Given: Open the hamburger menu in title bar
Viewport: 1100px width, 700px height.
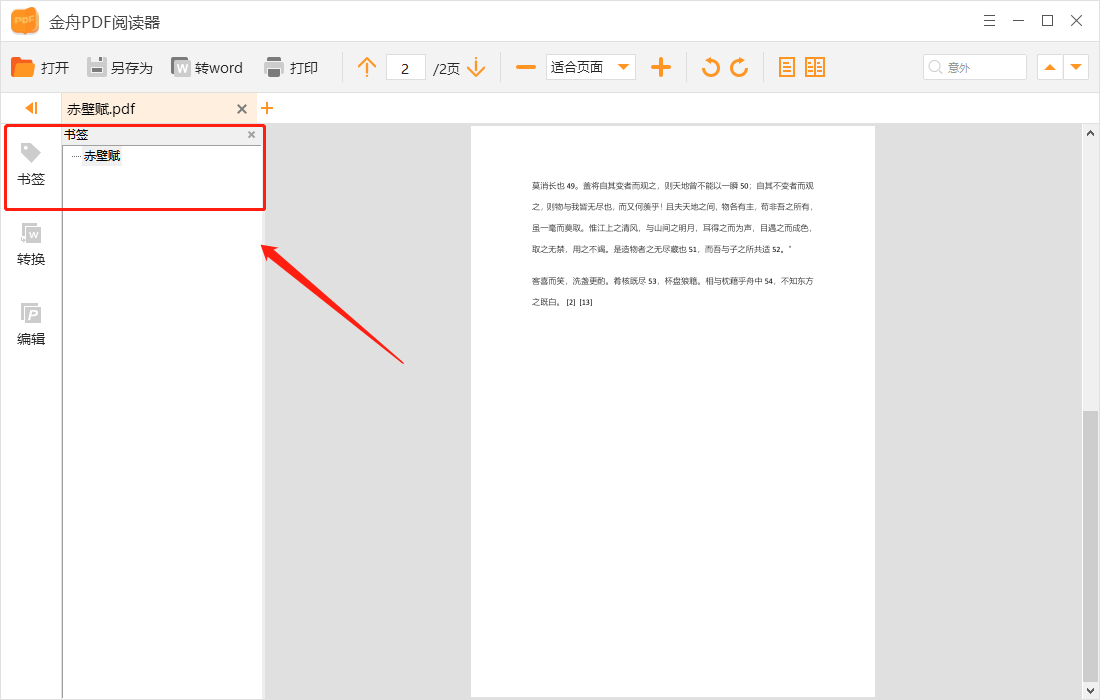Looking at the screenshot, I should [x=989, y=21].
